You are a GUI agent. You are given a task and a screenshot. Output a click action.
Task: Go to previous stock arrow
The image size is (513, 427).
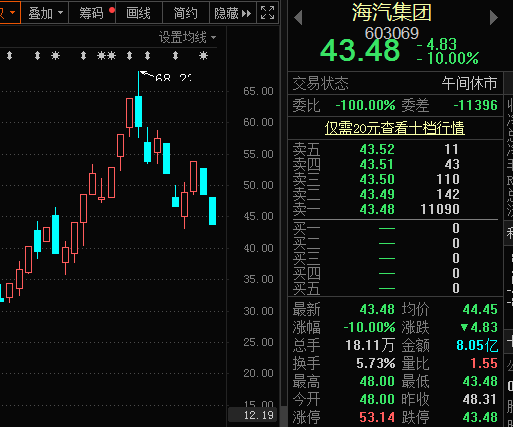pos(298,17)
